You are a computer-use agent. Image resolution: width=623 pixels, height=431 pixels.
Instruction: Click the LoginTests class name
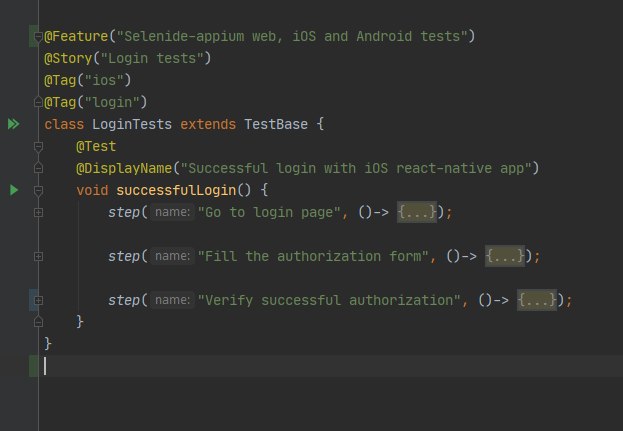coord(132,124)
